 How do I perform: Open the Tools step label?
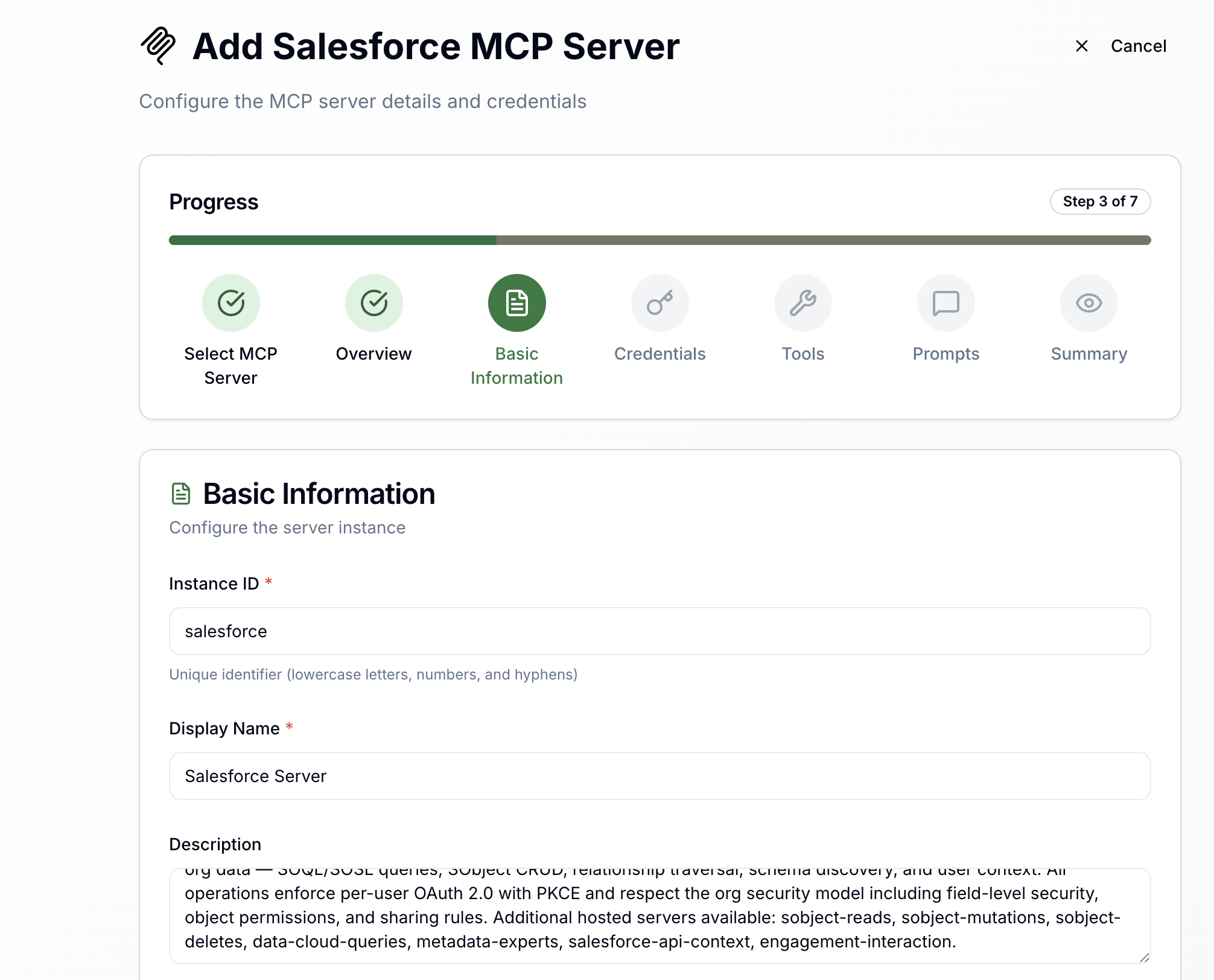point(803,354)
